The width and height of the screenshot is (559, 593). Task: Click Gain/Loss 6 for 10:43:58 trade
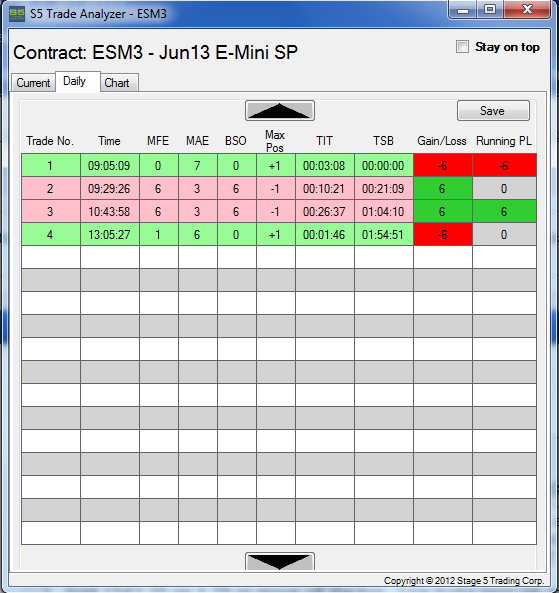tap(443, 211)
